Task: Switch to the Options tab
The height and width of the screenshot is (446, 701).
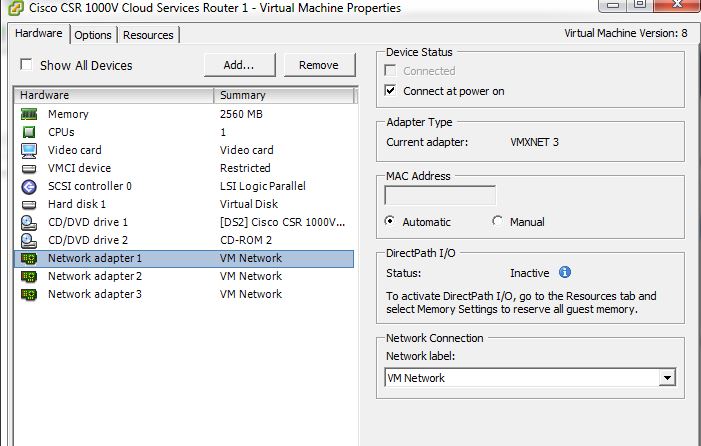Action: click(x=93, y=35)
